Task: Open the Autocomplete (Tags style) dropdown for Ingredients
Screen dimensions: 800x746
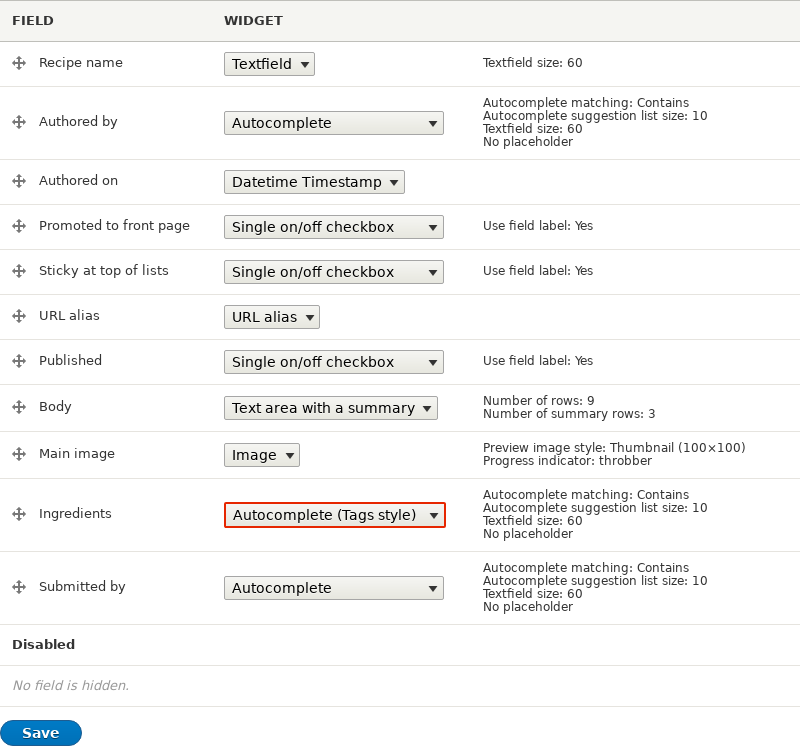Action: click(334, 514)
